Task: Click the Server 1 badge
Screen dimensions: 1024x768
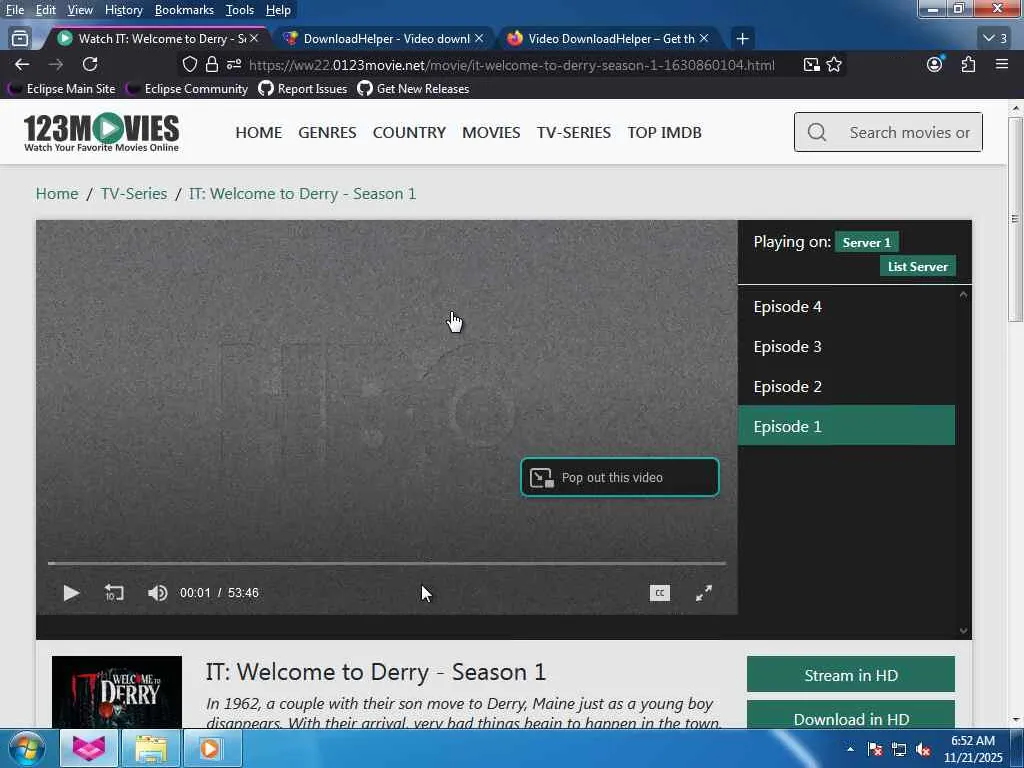Action: tap(867, 242)
